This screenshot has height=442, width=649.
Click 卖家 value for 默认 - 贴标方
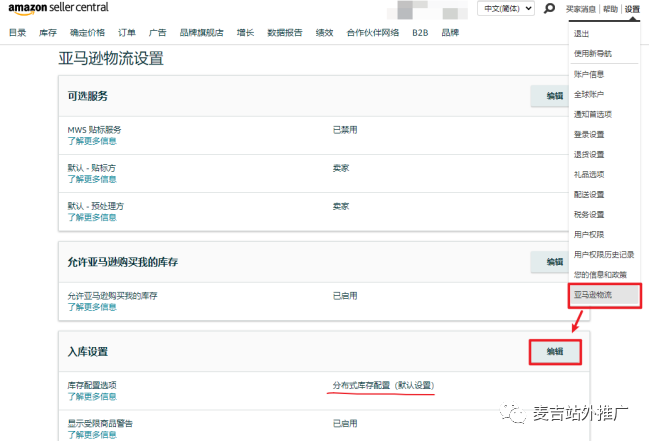341,168
